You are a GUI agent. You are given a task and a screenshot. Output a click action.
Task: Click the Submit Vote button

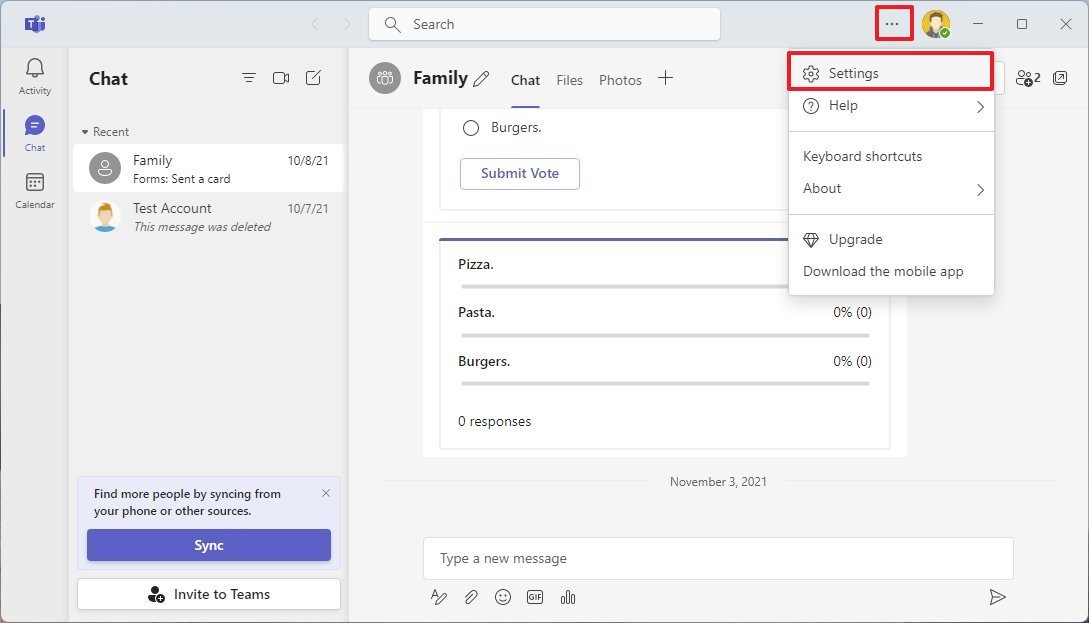pyautogui.click(x=519, y=173)
